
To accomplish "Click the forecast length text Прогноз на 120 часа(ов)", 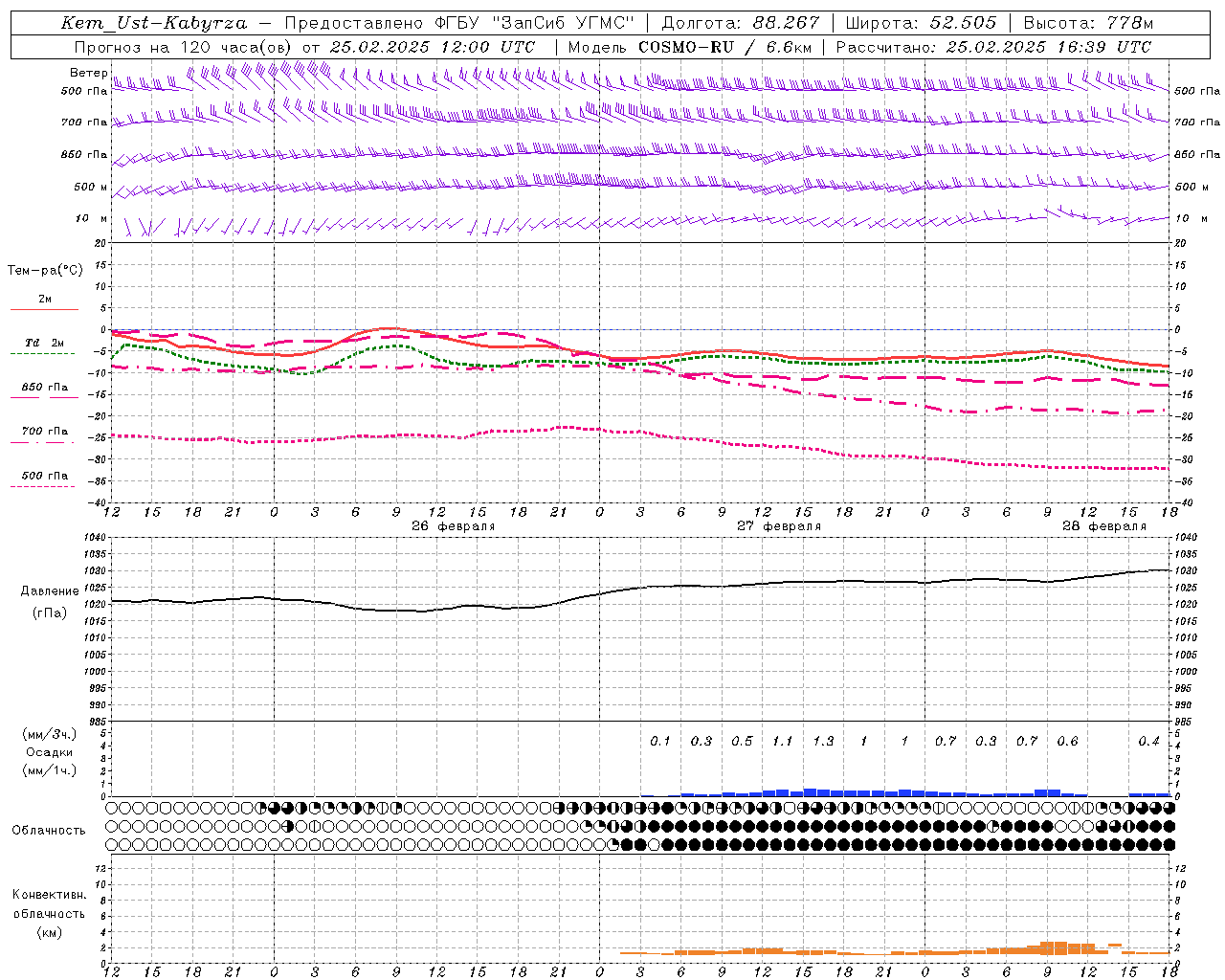I will (184, 47).
